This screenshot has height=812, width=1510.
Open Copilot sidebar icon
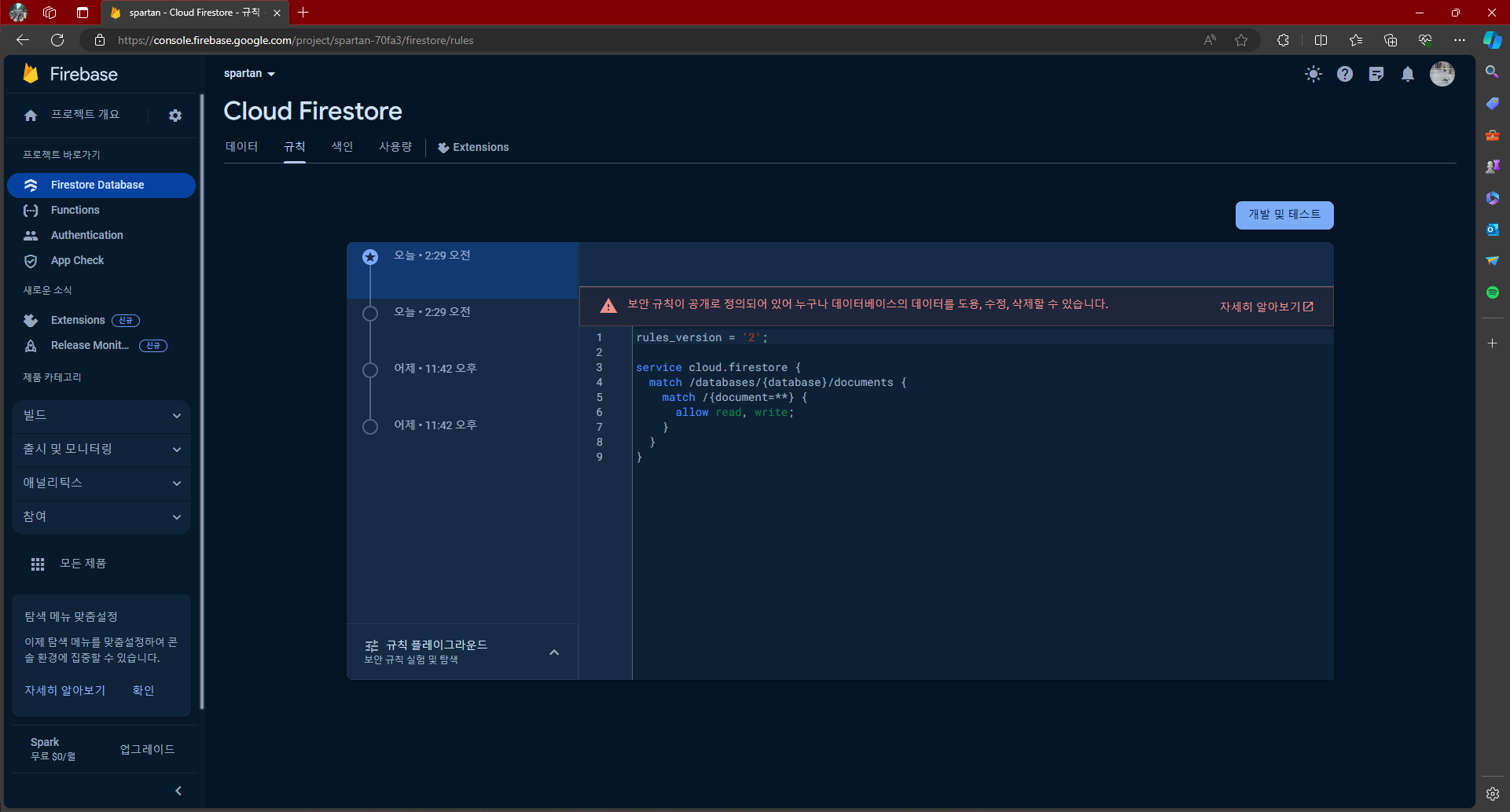point(1493,40)
